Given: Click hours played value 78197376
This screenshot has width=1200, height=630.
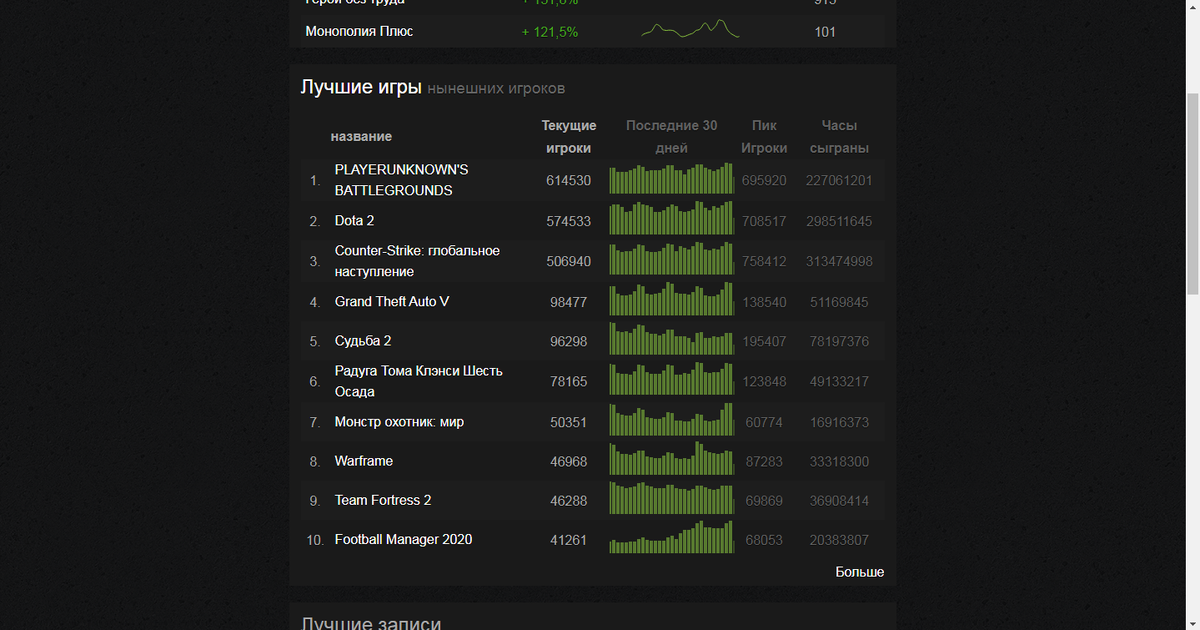Looking at the screenshot, I should (x=839, y=342).
